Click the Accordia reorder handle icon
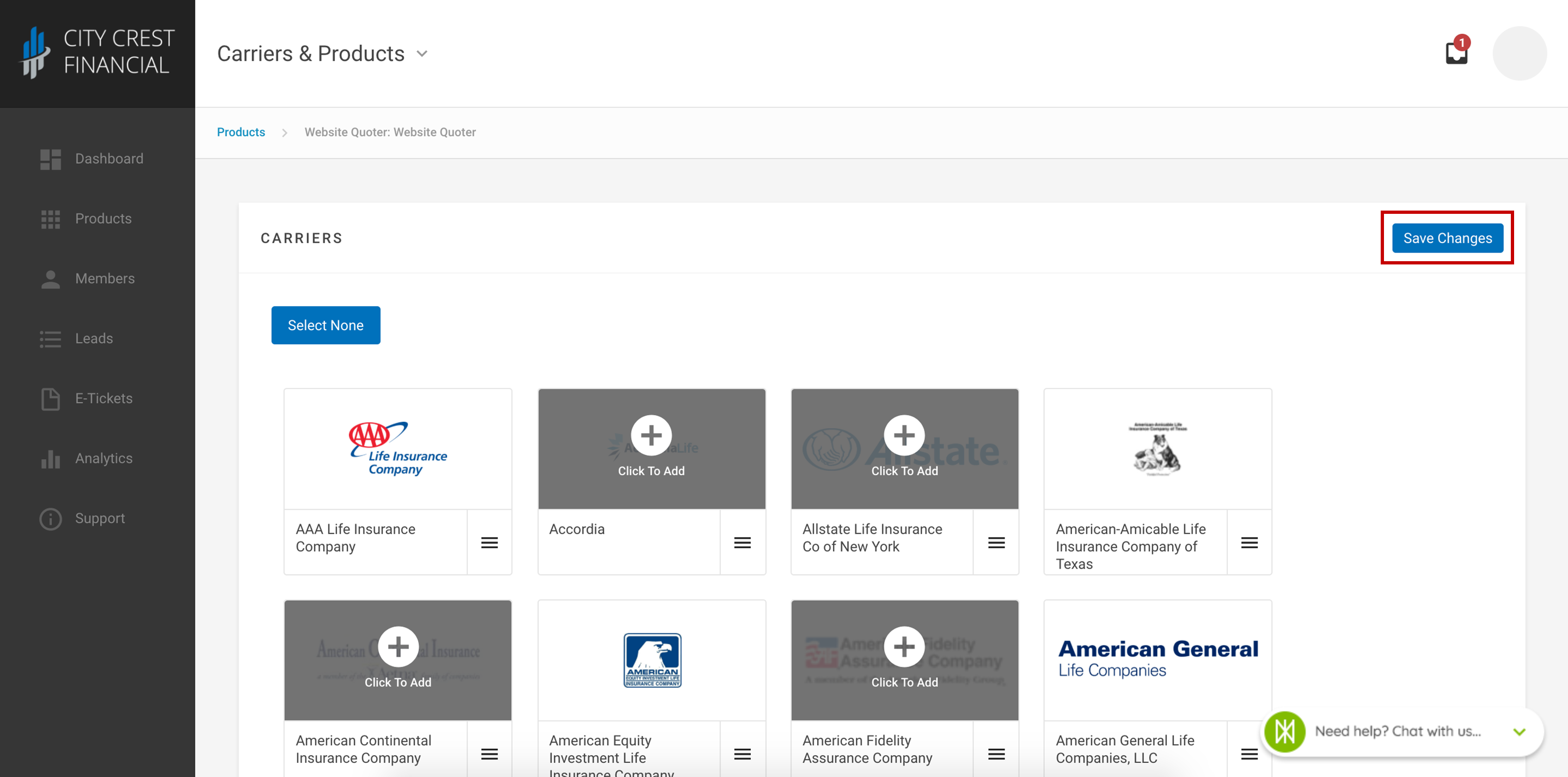 [x=742, y=542]
